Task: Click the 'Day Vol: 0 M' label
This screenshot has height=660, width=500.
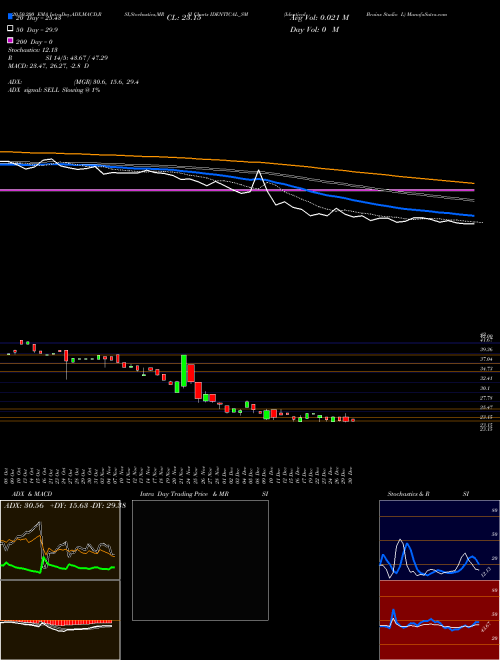Action: point(314,29)
